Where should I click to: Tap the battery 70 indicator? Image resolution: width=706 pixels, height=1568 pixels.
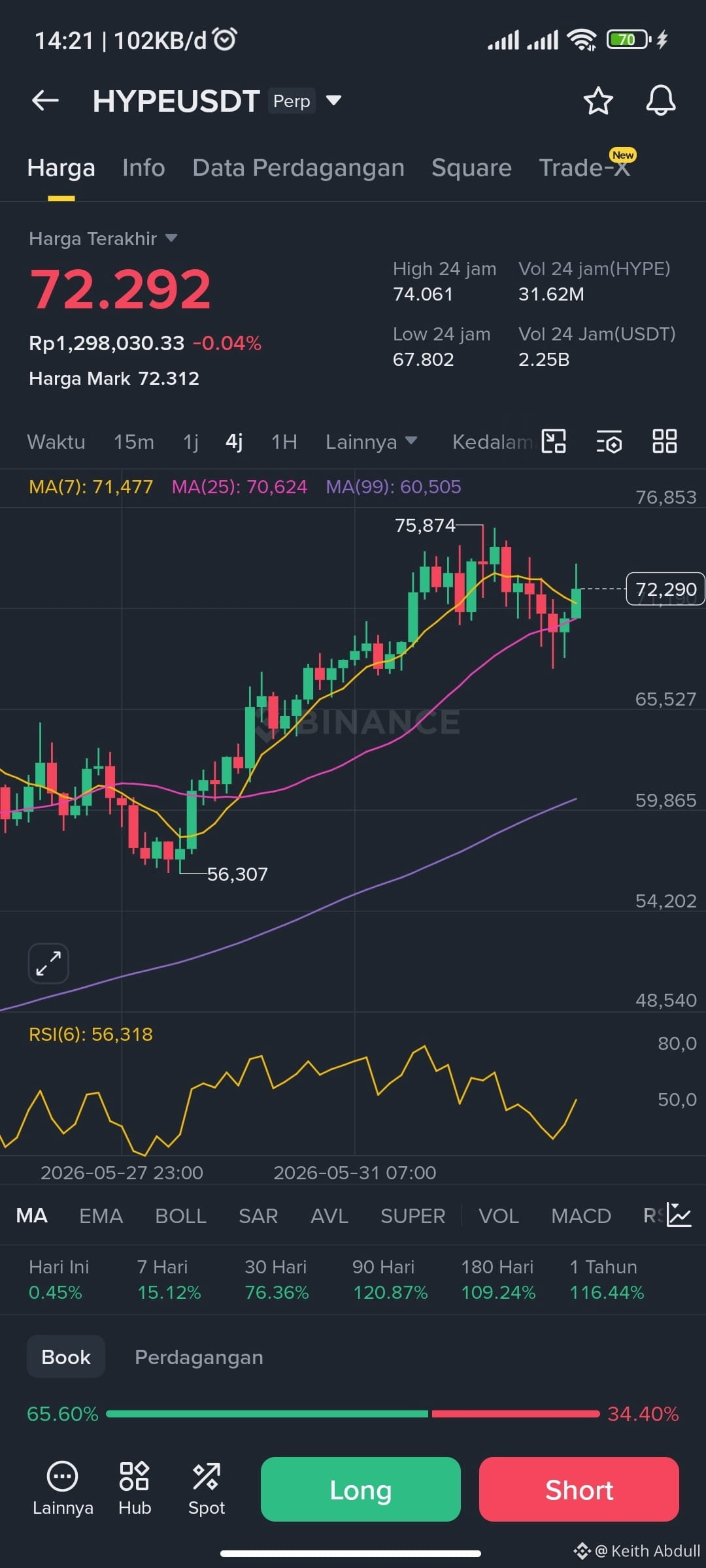pyautogui.click(x=628, y=40)
